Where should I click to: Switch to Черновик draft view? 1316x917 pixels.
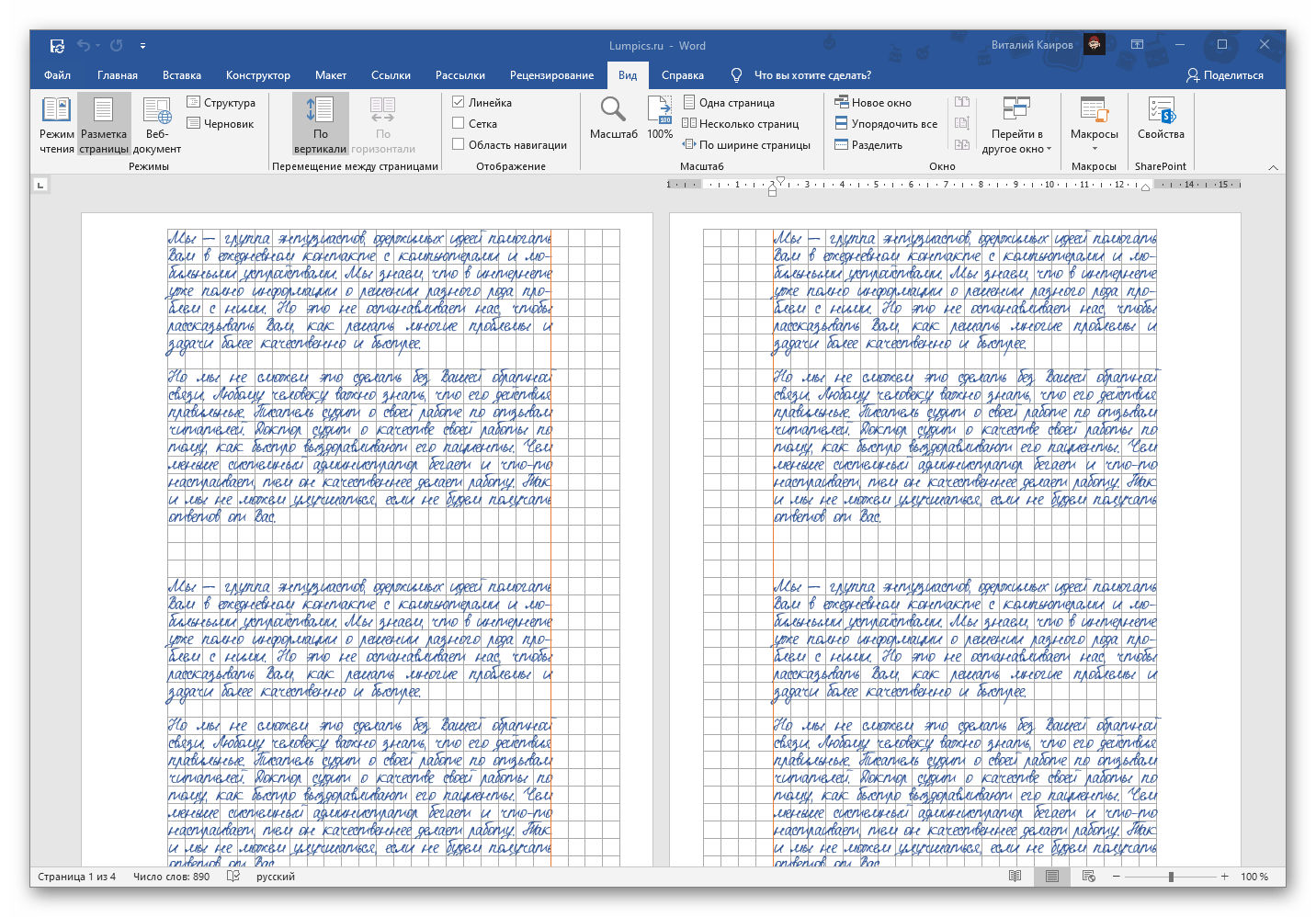(221, 124)
